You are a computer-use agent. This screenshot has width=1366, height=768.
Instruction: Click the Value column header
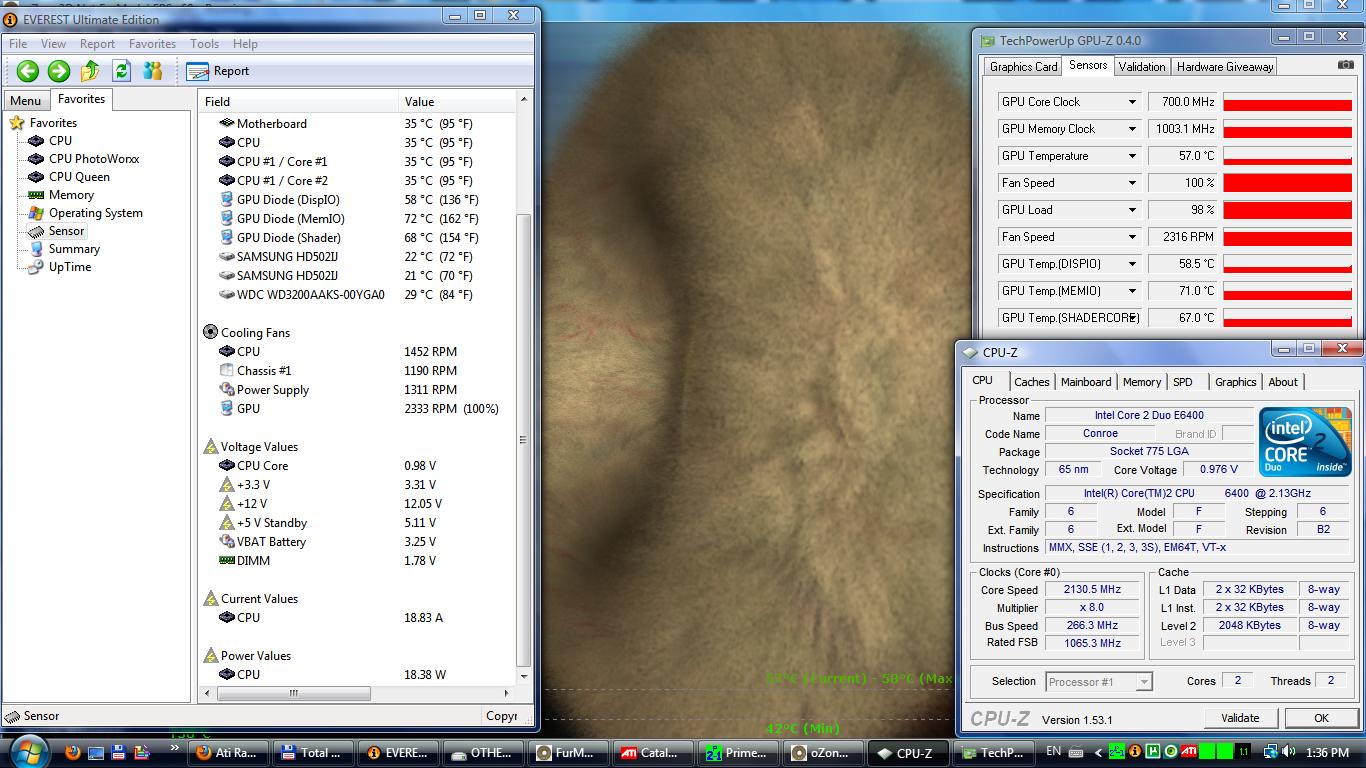(457, 101)
